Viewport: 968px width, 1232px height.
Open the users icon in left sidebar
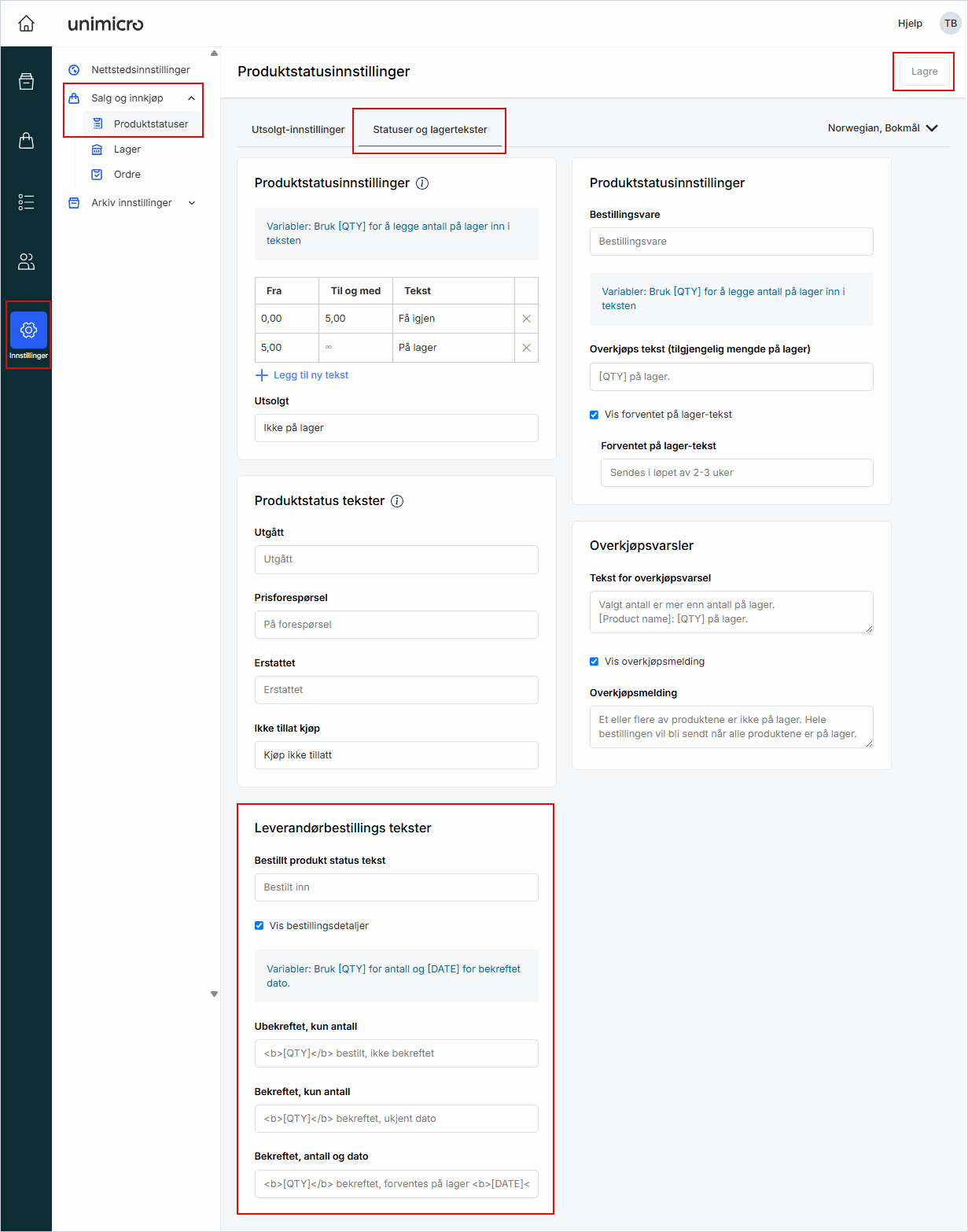[x=26, y=262]
